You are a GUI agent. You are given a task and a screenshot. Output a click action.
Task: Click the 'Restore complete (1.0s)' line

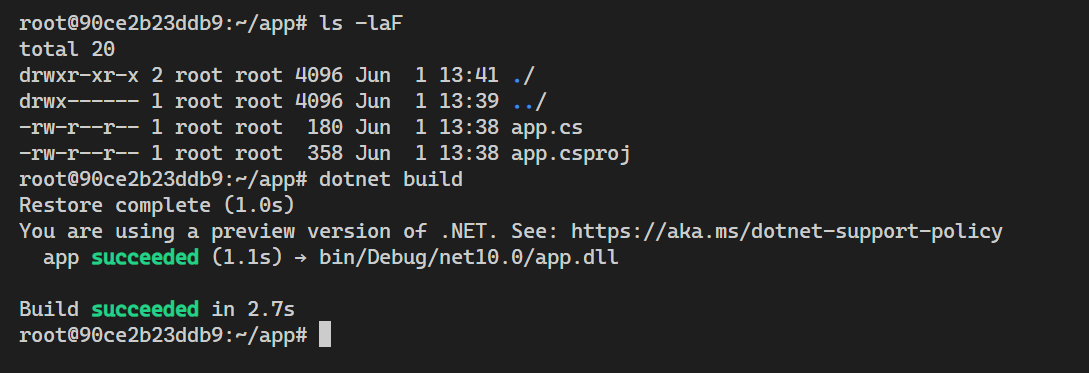157,206
